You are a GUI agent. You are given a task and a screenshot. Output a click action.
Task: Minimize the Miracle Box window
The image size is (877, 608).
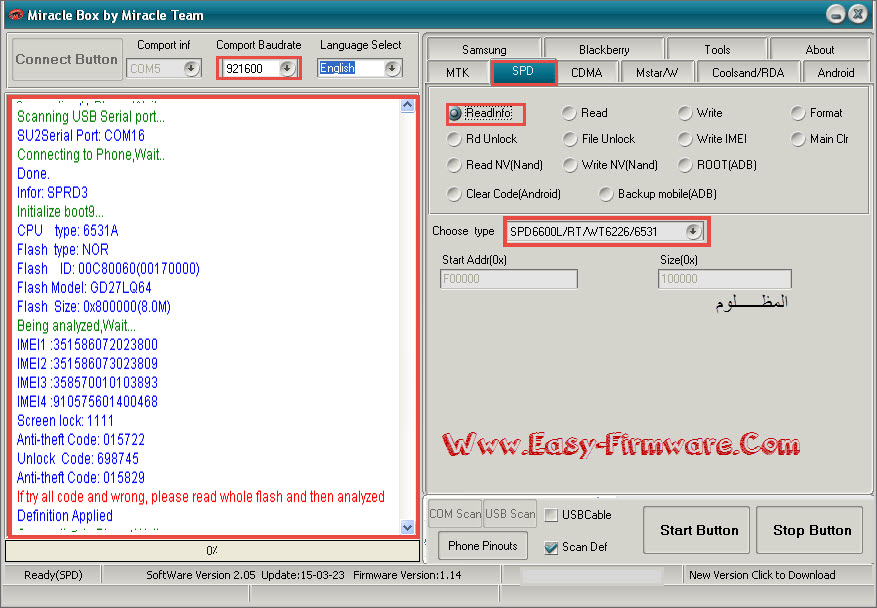coord(836,15)
